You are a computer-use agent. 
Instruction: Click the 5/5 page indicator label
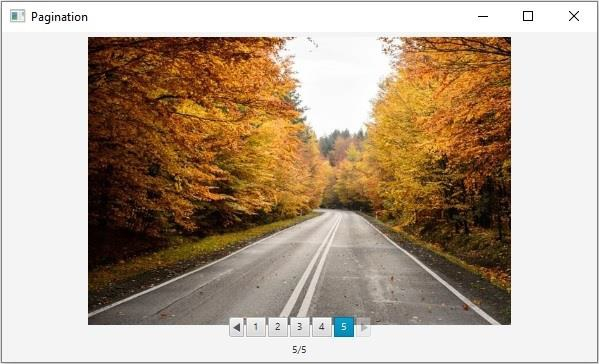[x=299, y=350]
